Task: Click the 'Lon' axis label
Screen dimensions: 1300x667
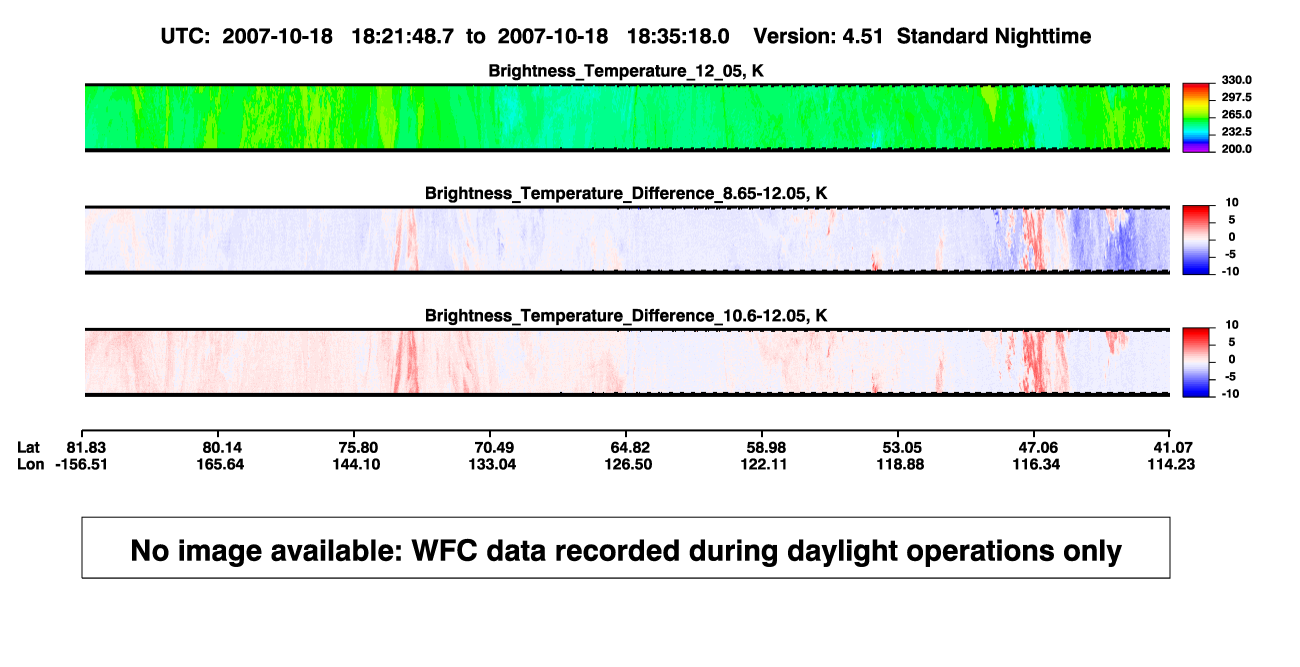Action: (x=31, y=464)
